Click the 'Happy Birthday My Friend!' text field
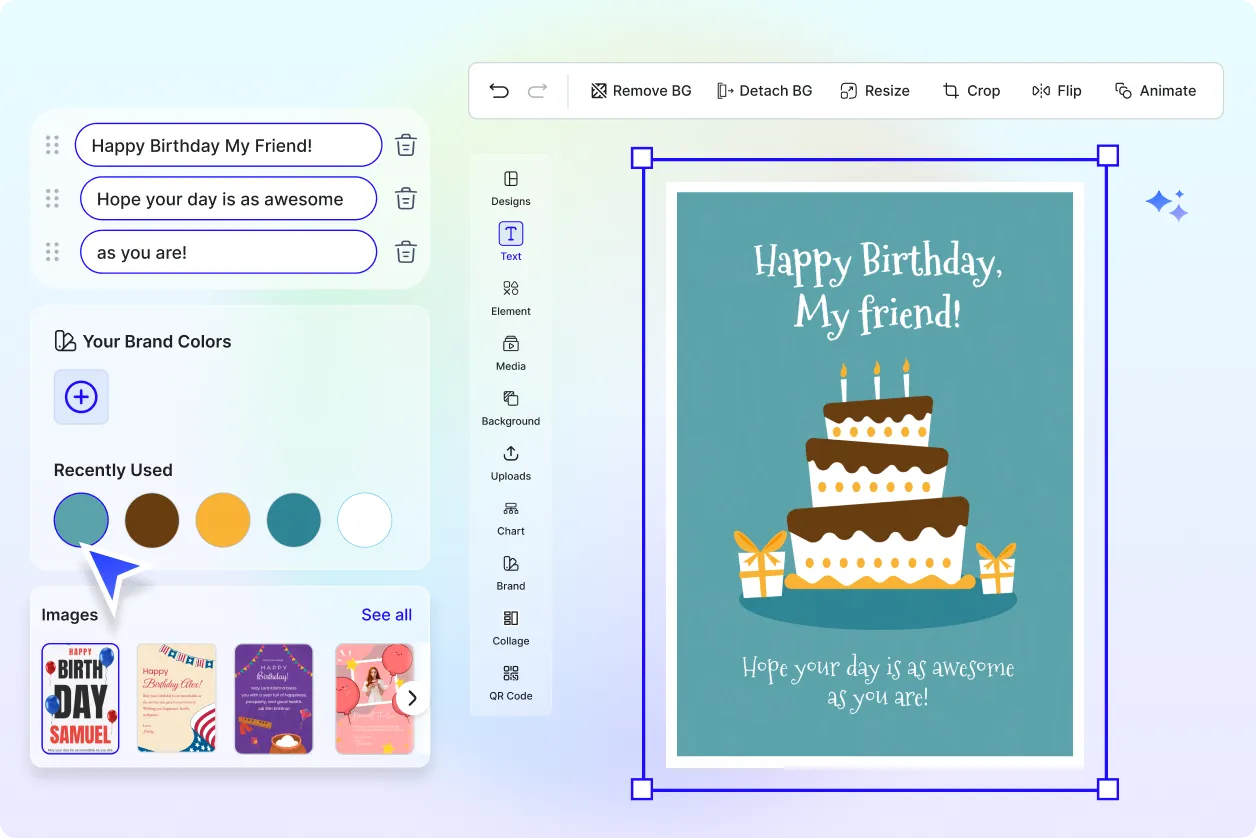This screenshot has width=1256, height=838. (228, 144)
